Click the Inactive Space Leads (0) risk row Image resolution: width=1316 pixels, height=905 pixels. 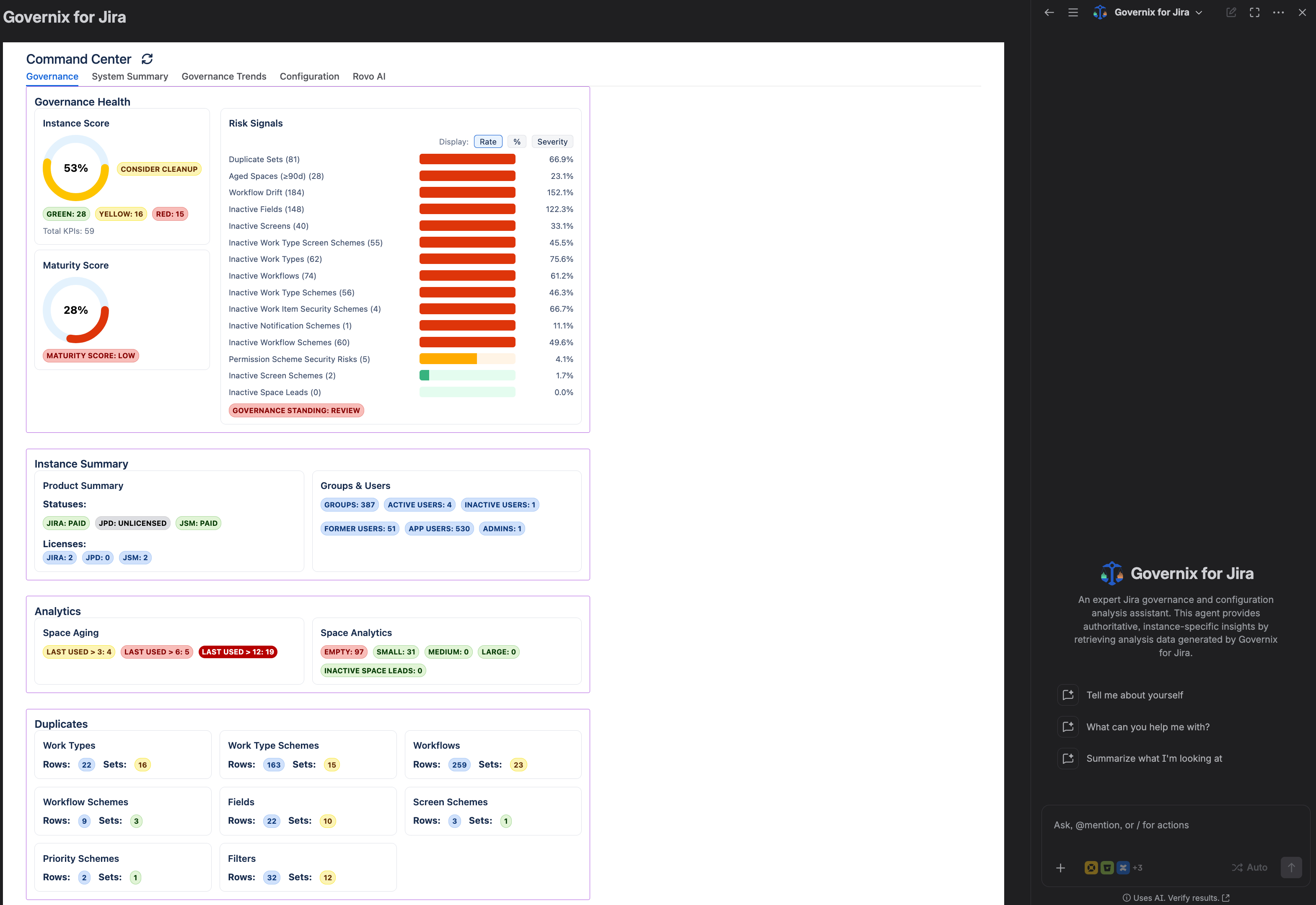point(401,393)
